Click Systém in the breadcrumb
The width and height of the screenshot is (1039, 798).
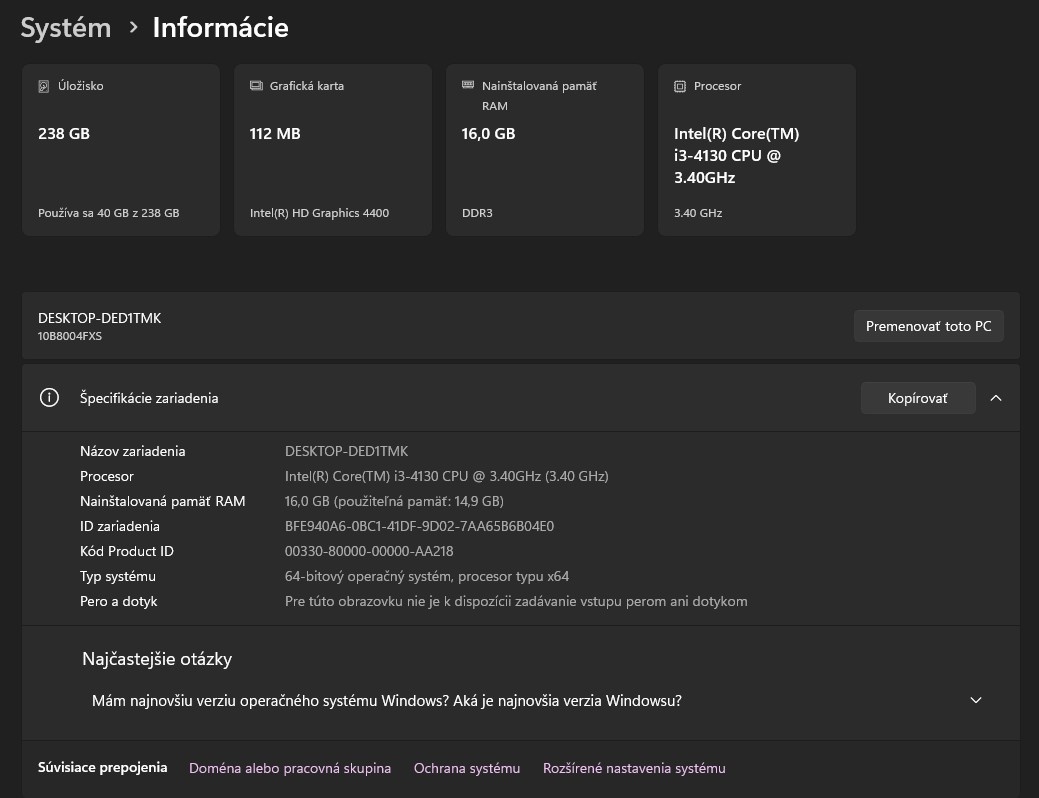65,27
